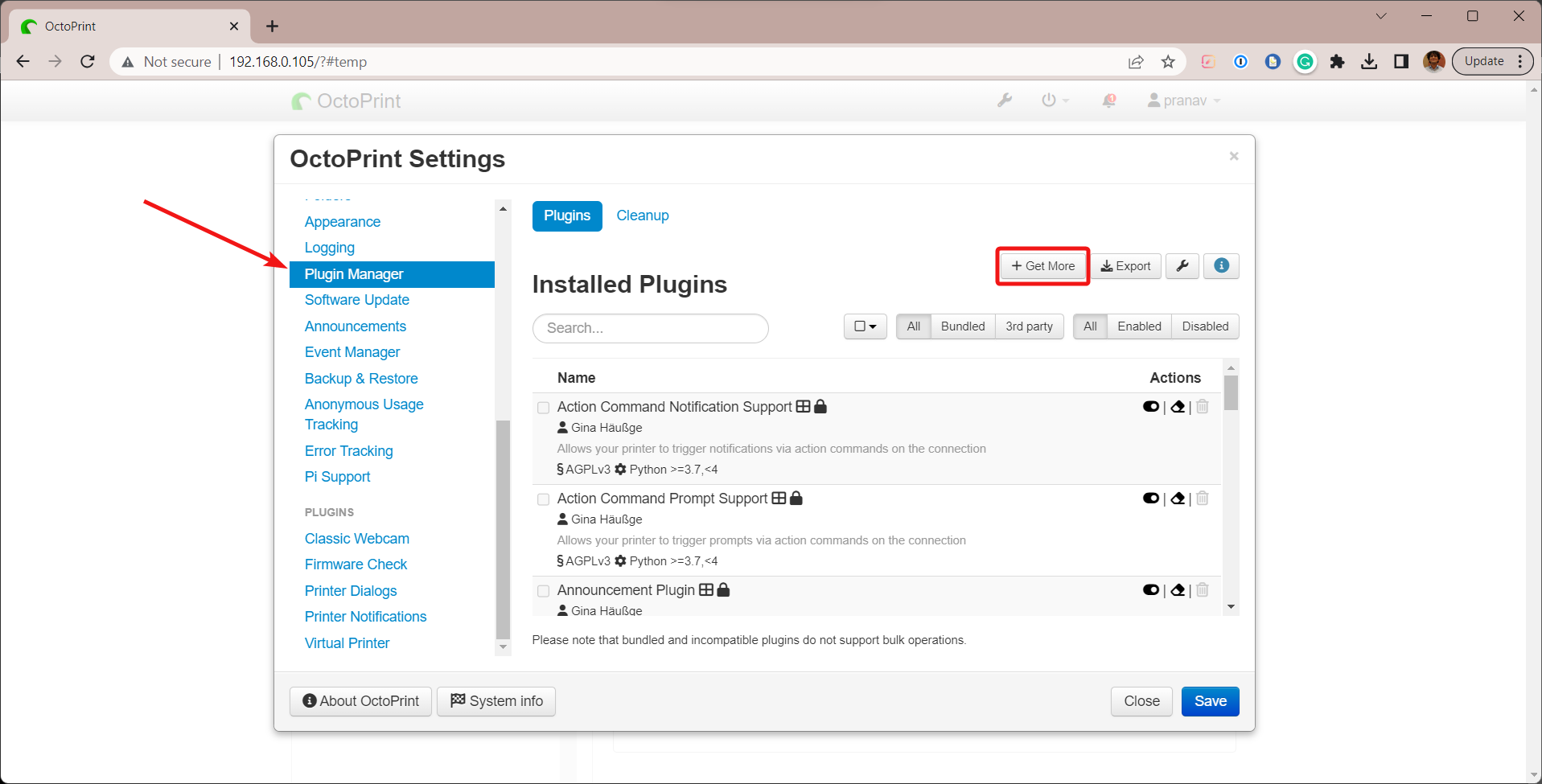The width and height of the screenshot is (1542, 784).
Task: Click About OctoPrint button
Action: point(360,701)
